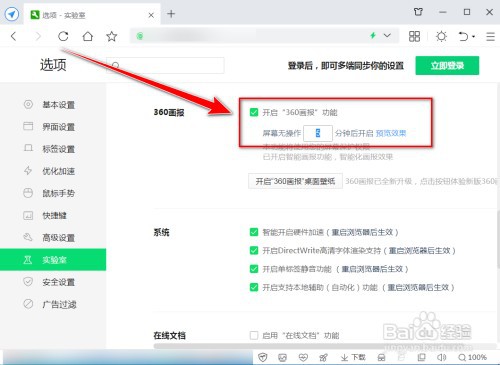The width and height of the screenshot is (500, 365).
Task: Click the window copy icon in status bar
Action: click(422, 357)
